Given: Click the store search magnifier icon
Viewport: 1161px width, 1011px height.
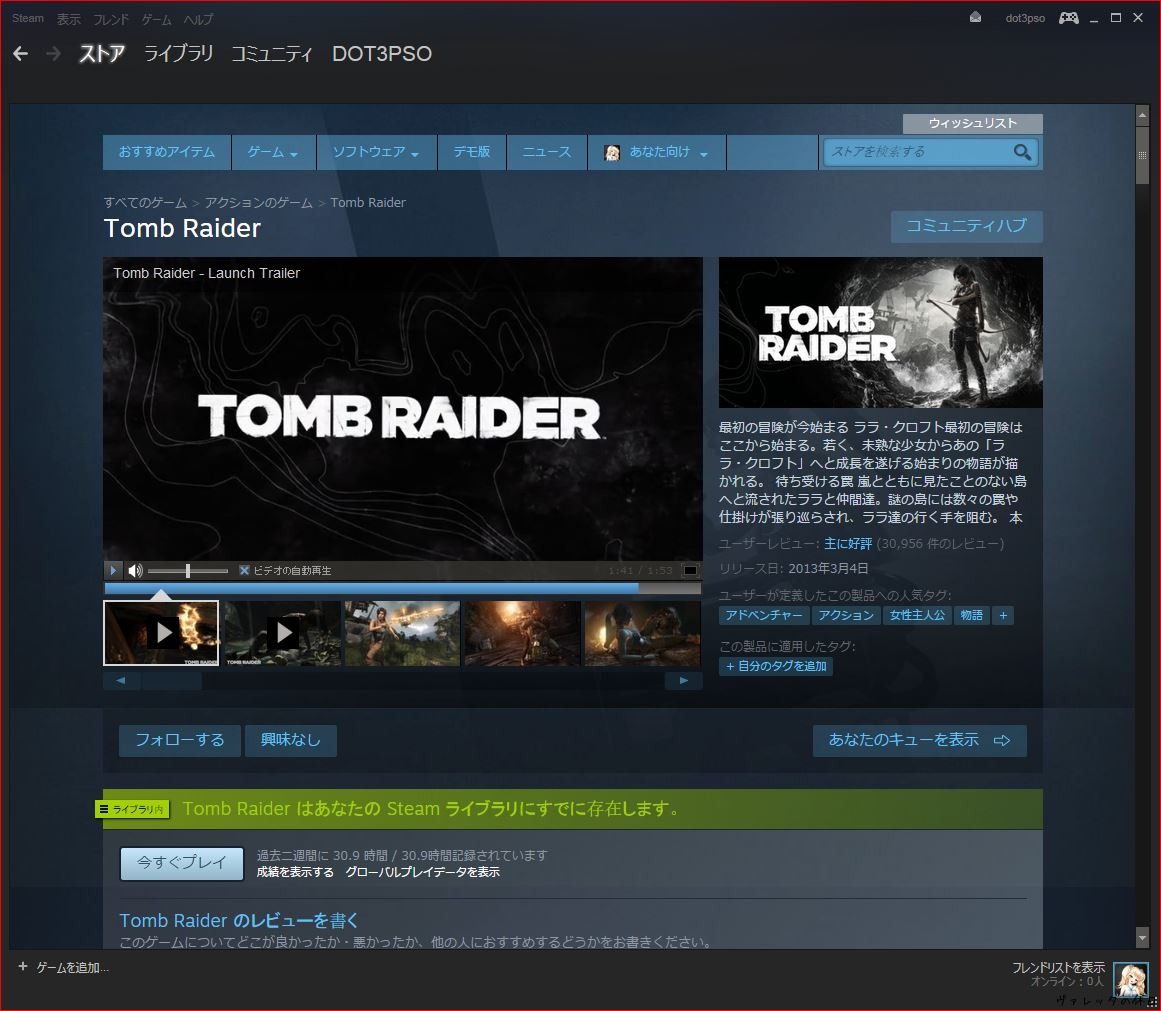Looking at the screenshot, I should click(x=1023, y=152).
